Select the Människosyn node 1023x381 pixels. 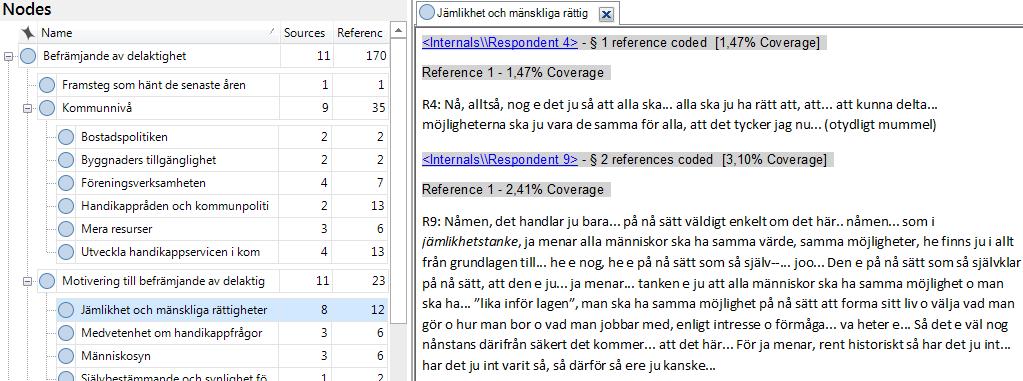(x=222, y=356)
